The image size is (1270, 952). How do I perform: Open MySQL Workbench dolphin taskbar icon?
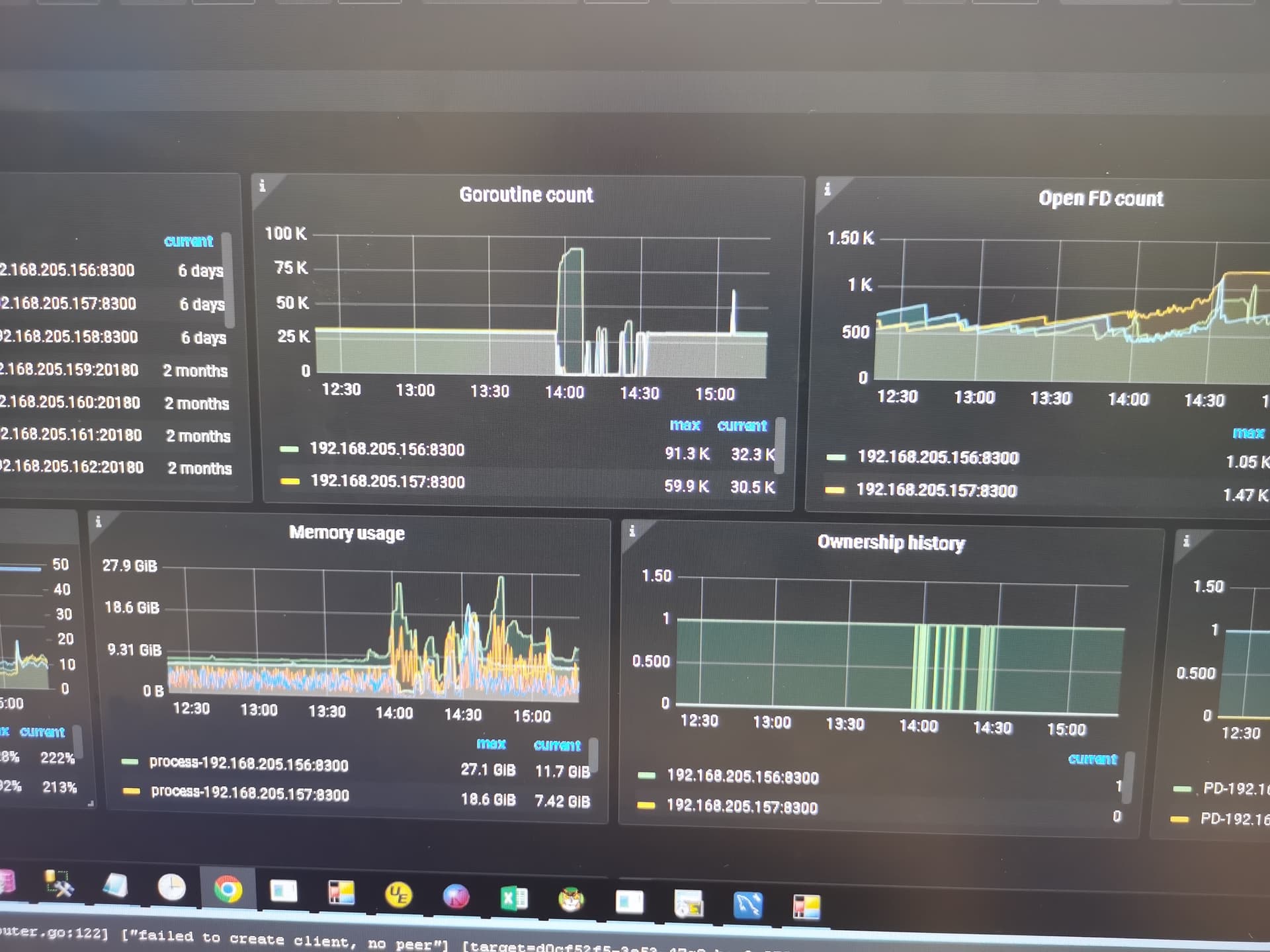pos(748,905)
